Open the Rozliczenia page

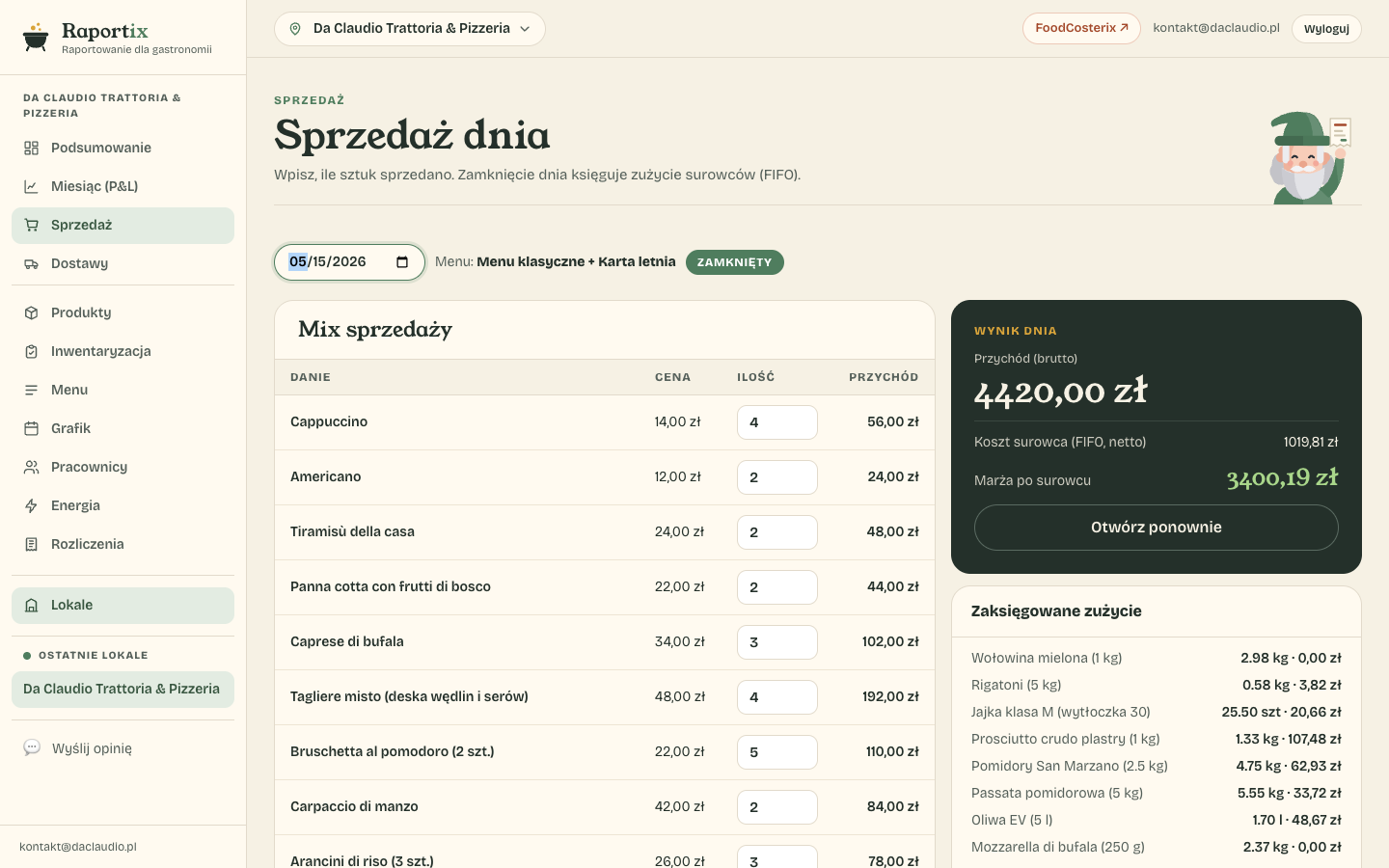click(123, 544)
